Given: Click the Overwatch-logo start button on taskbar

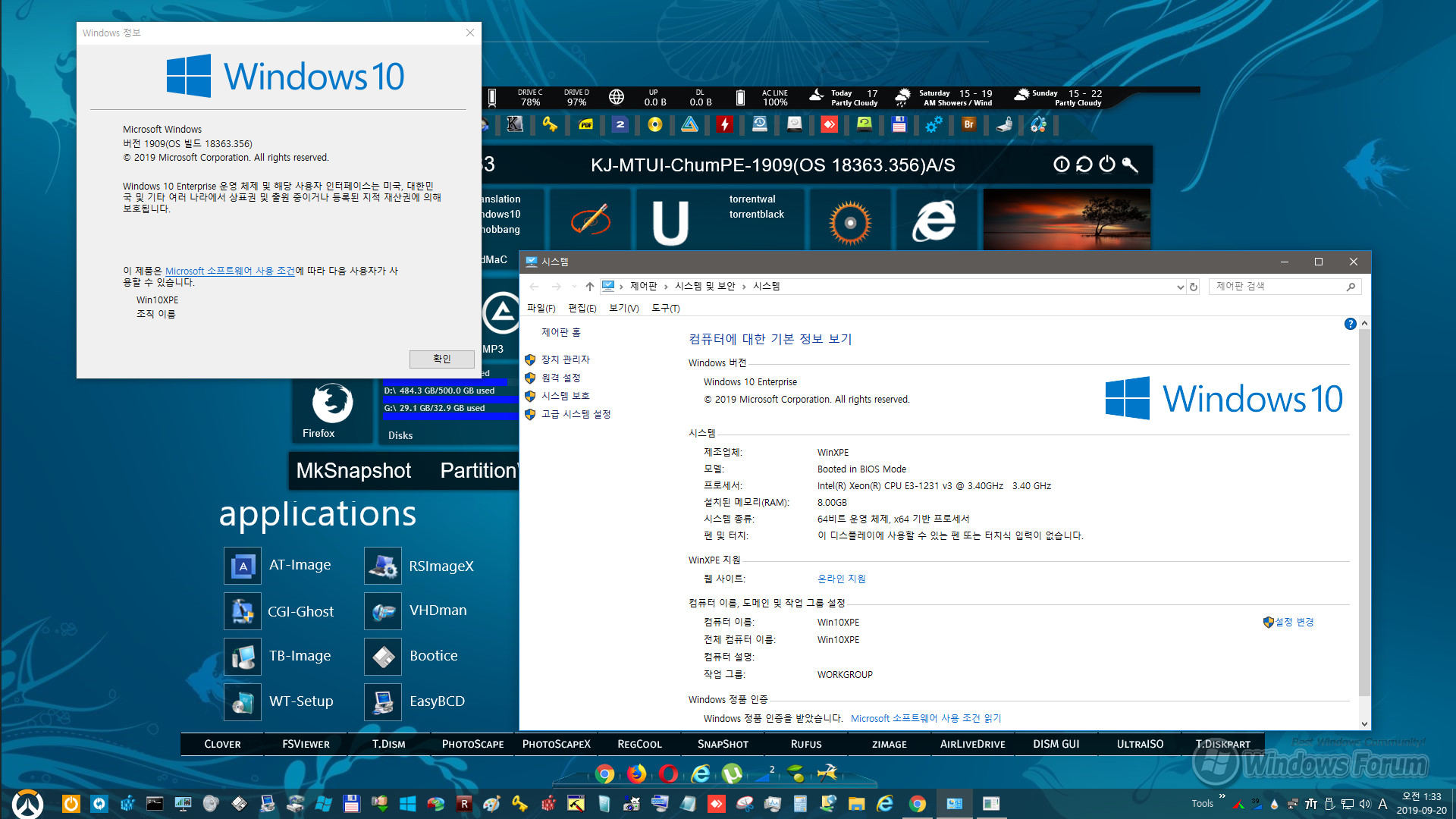Looking at the screenshot, I should click(28, 803).
